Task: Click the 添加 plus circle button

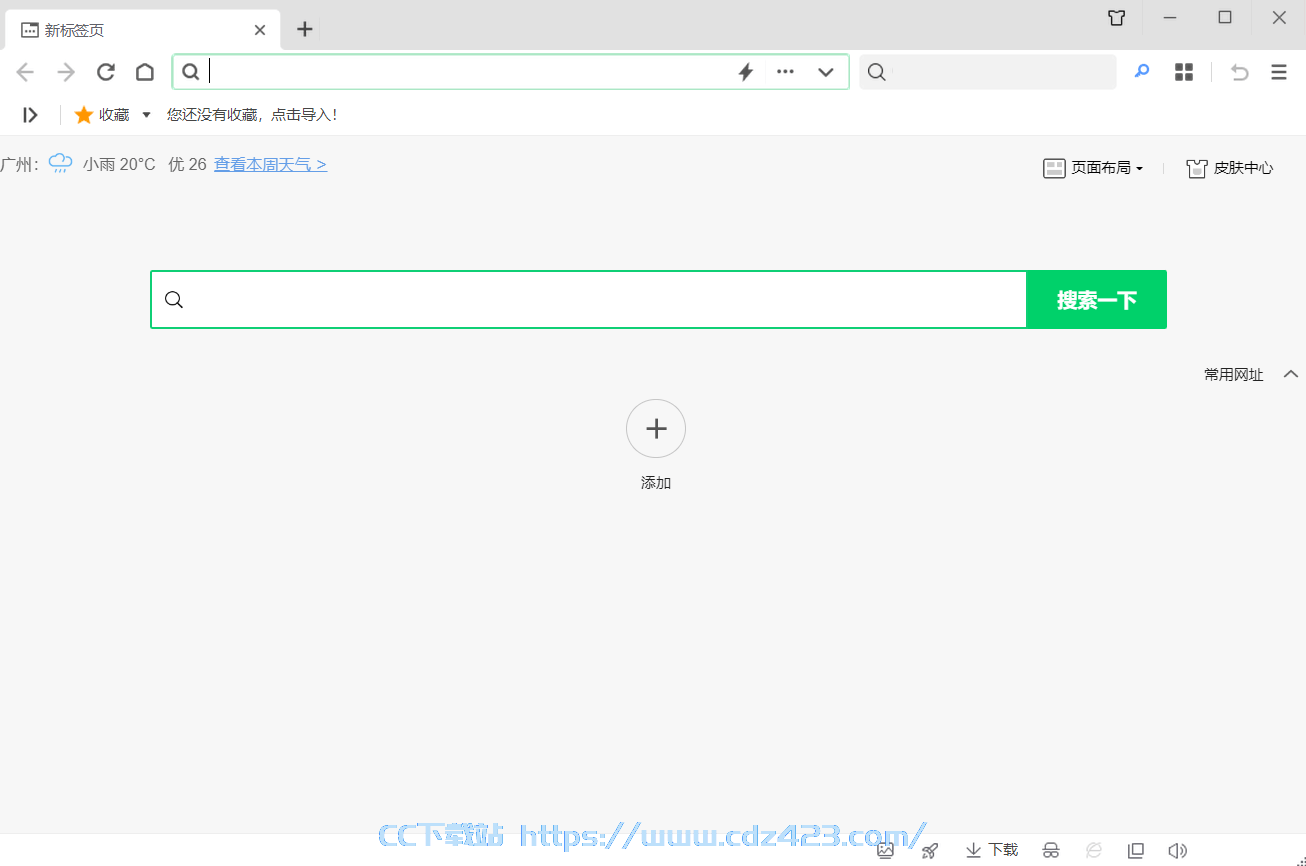Action: 656,429
